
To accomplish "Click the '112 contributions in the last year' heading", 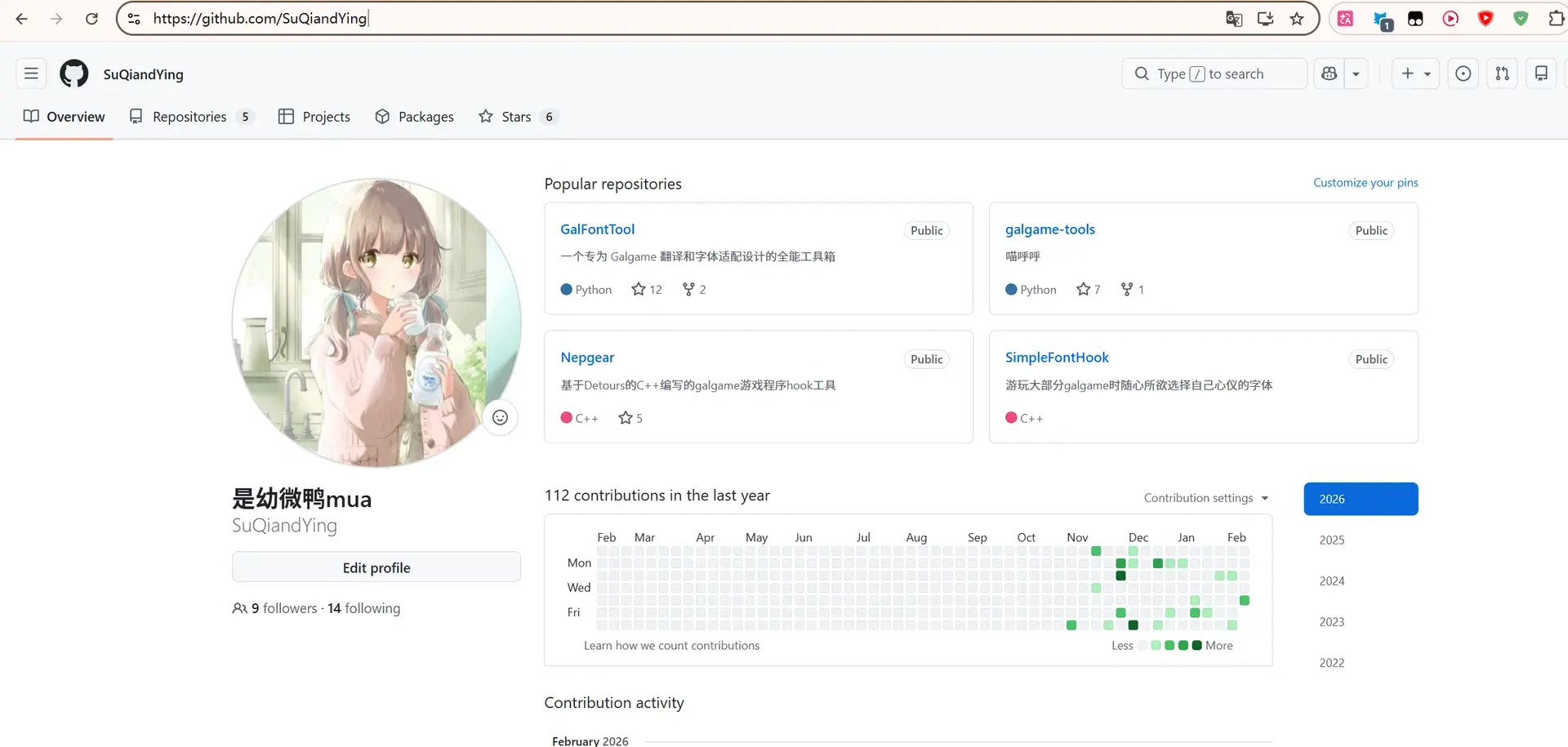I will [657, 496].
